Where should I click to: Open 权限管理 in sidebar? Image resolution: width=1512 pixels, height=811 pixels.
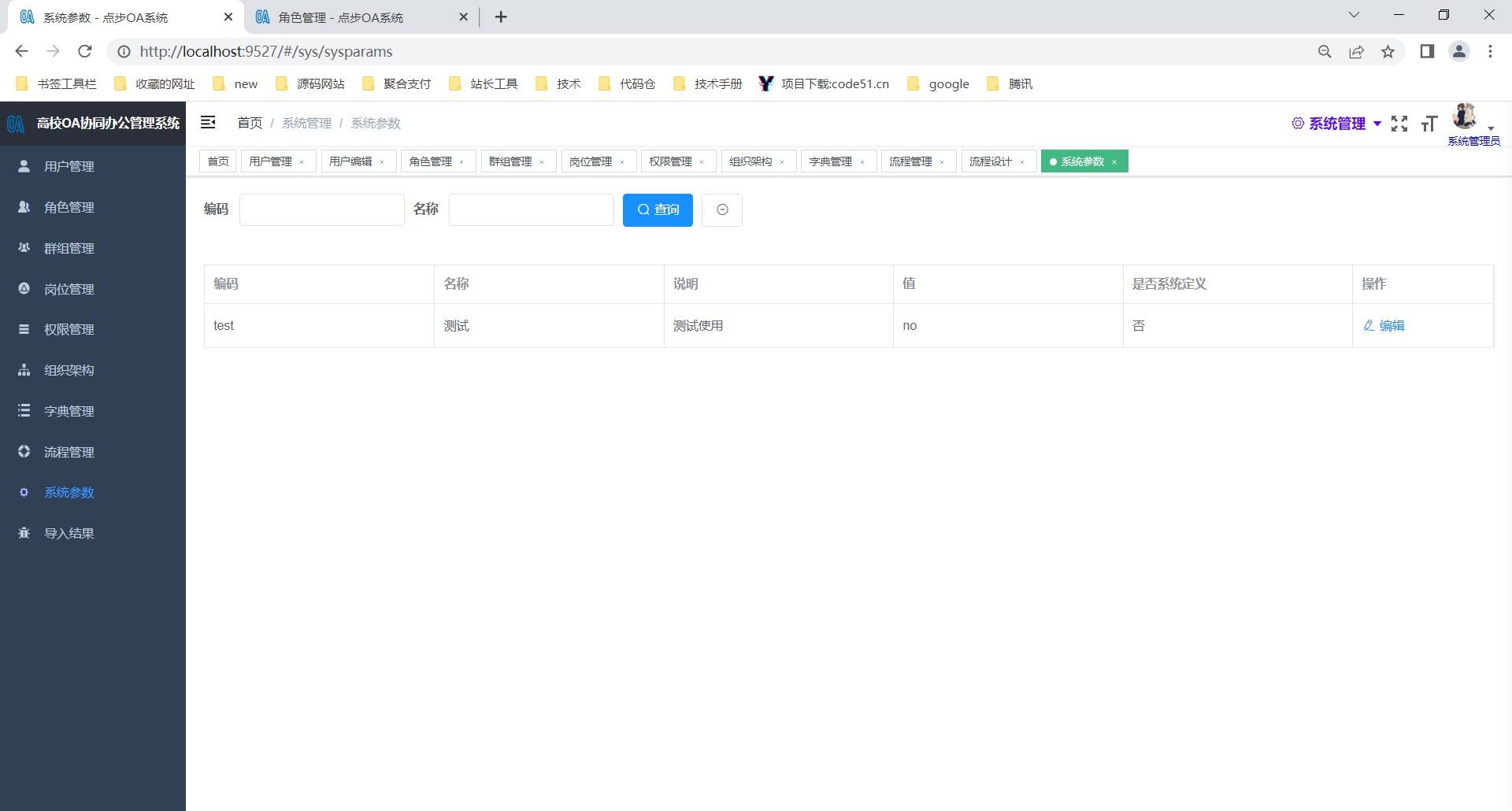pyautogui.click(x=93, y=329)
